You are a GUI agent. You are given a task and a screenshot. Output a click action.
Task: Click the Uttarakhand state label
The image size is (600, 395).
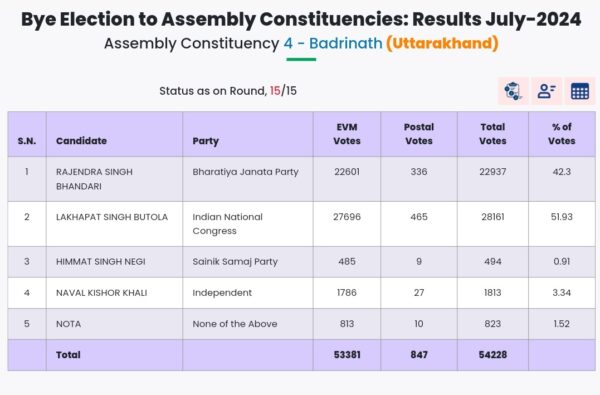442,43
